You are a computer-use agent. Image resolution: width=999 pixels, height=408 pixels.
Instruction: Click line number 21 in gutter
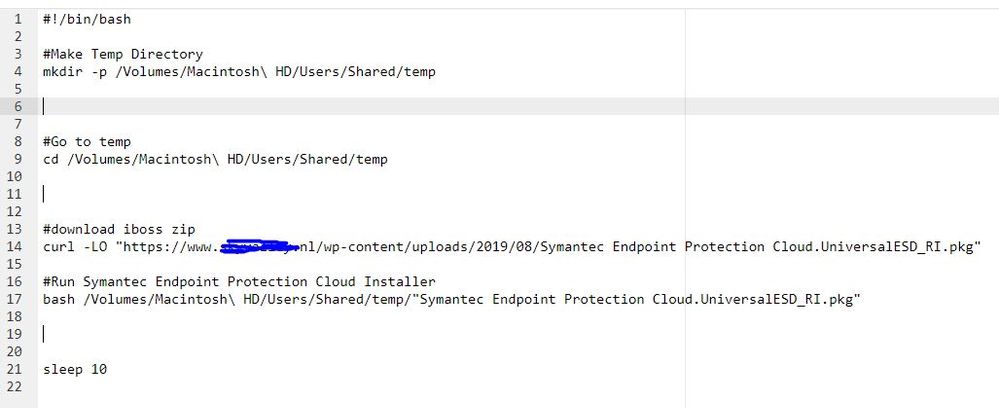point(14,369)
